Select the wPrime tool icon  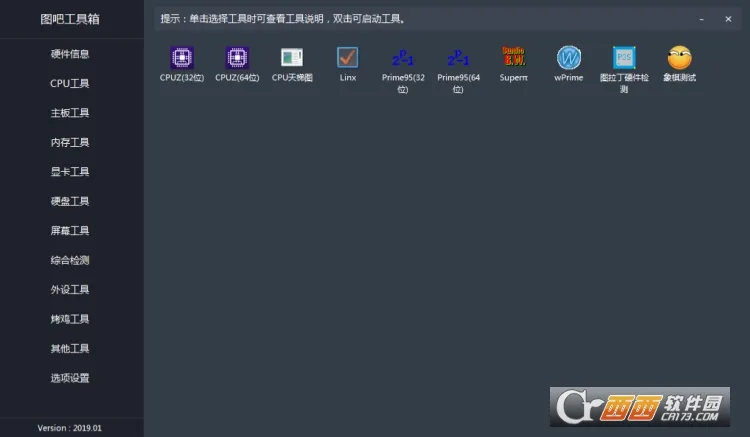[568, 58]
